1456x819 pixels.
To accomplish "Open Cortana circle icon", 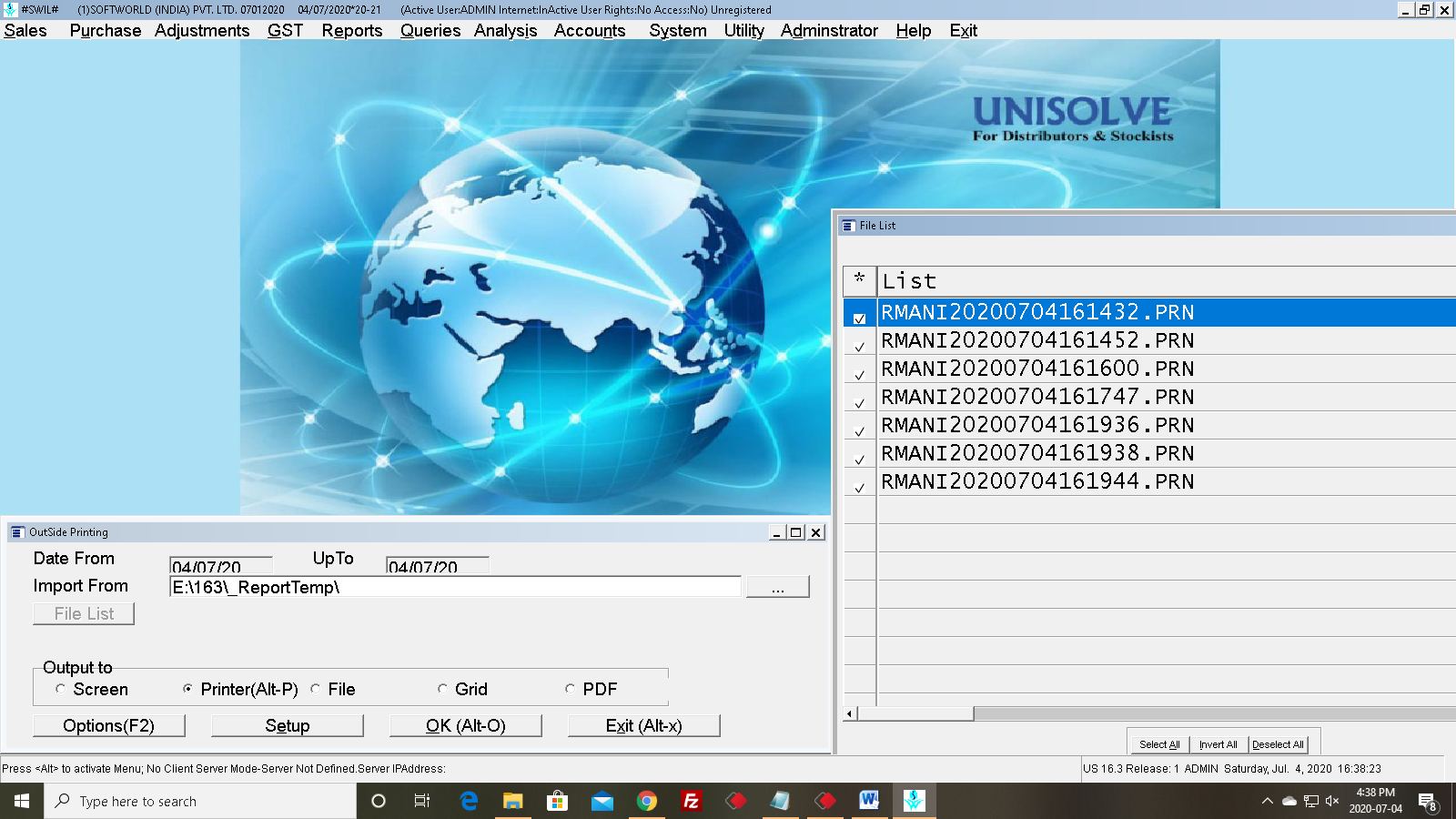I will click(379, 801).
